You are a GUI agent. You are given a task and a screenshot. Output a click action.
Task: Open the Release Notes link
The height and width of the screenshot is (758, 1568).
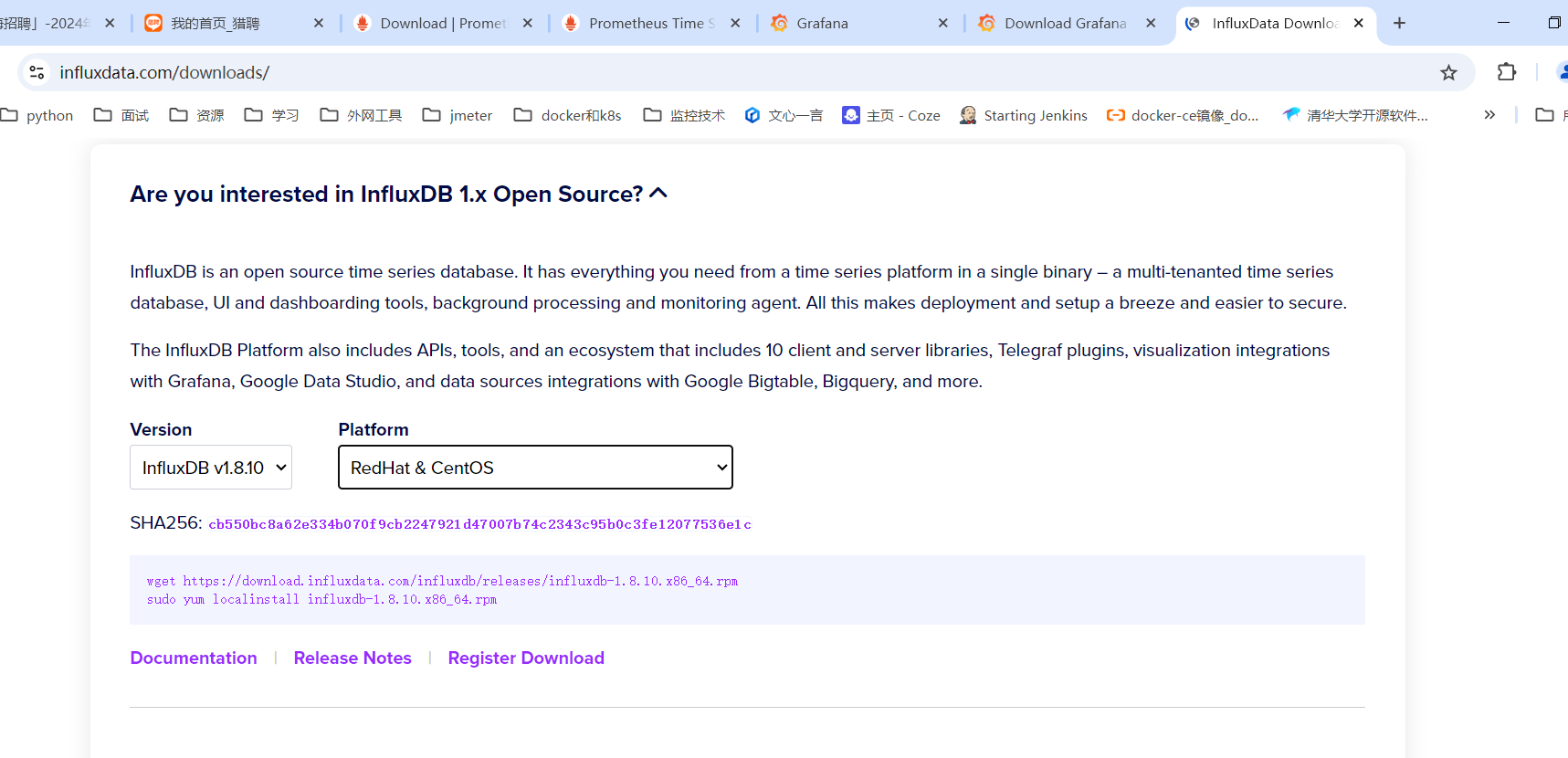[x=353, y=658]
